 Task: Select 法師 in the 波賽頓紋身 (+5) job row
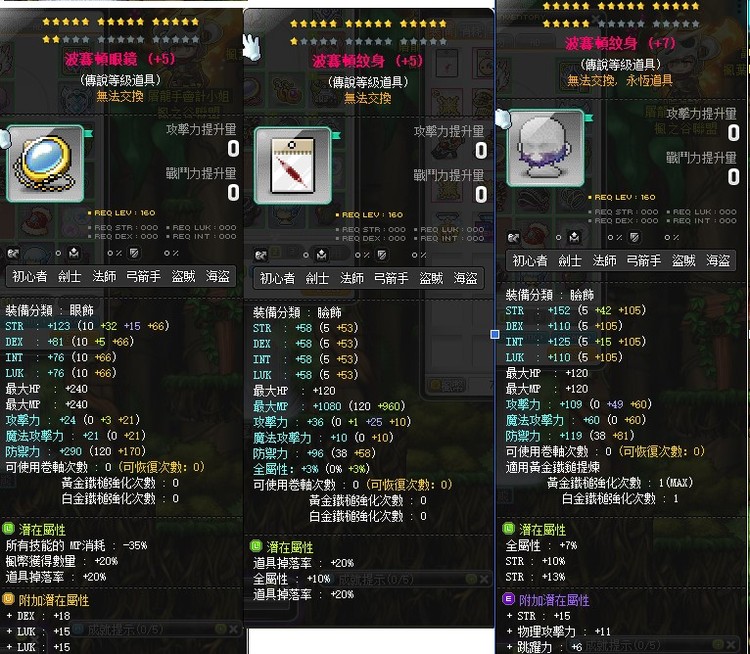(x=352, y=278)
